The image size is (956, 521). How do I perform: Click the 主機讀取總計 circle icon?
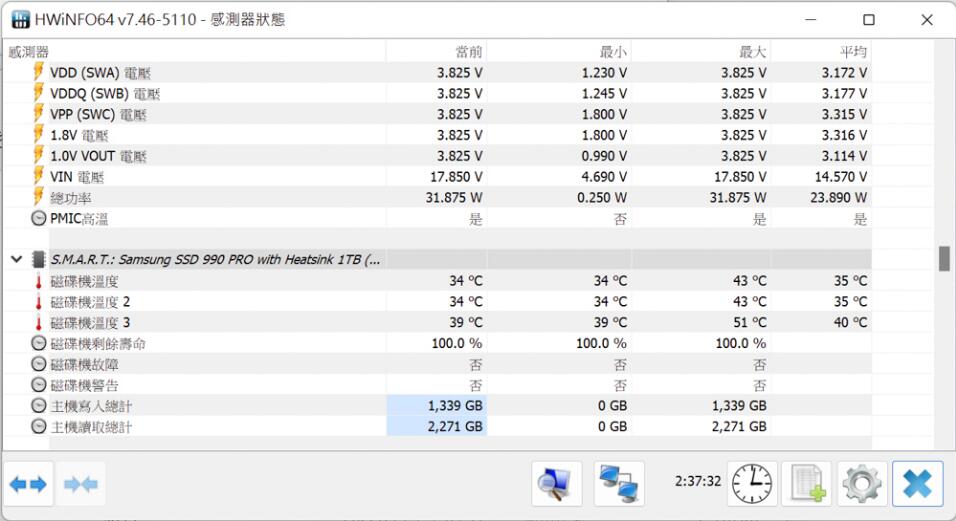38,427
